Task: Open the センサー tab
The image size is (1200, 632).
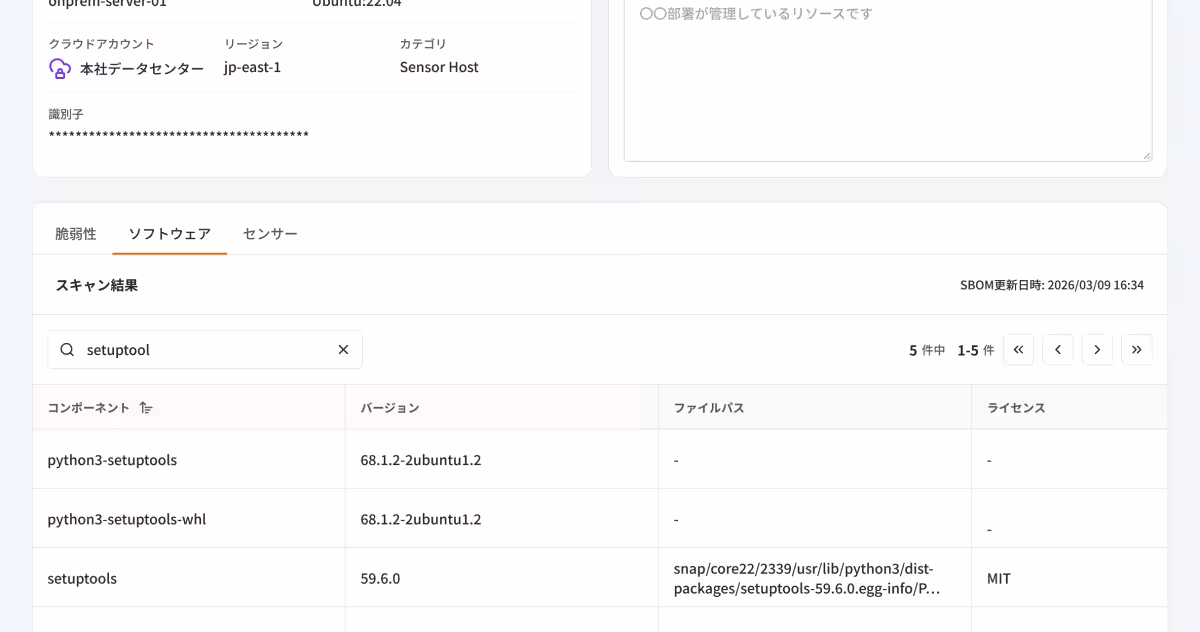Action: (x=268, y=233)
